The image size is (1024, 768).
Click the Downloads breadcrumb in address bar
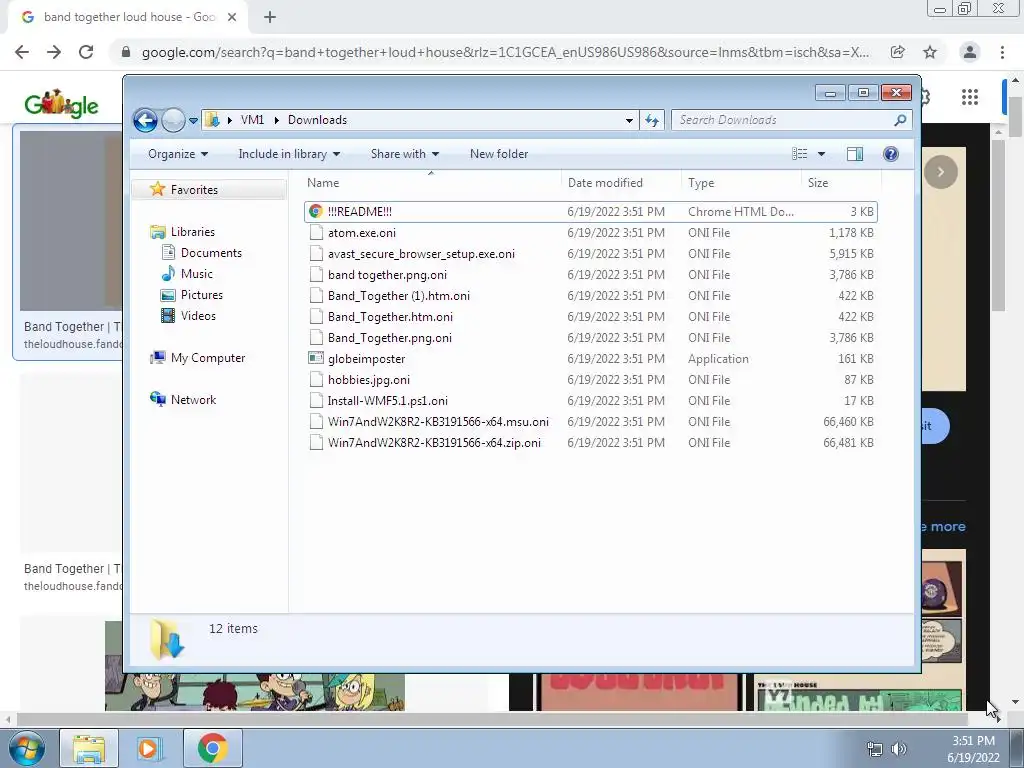pos(317,120)
